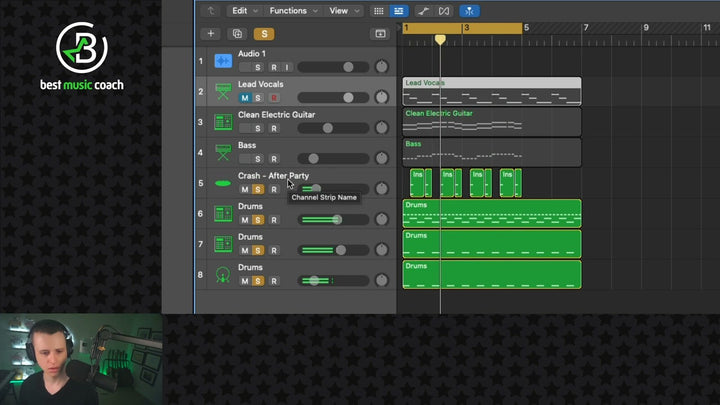Solo the Clean Electric Guitar track
This screenshot has width=720, height=405.
tap(258, 129)
